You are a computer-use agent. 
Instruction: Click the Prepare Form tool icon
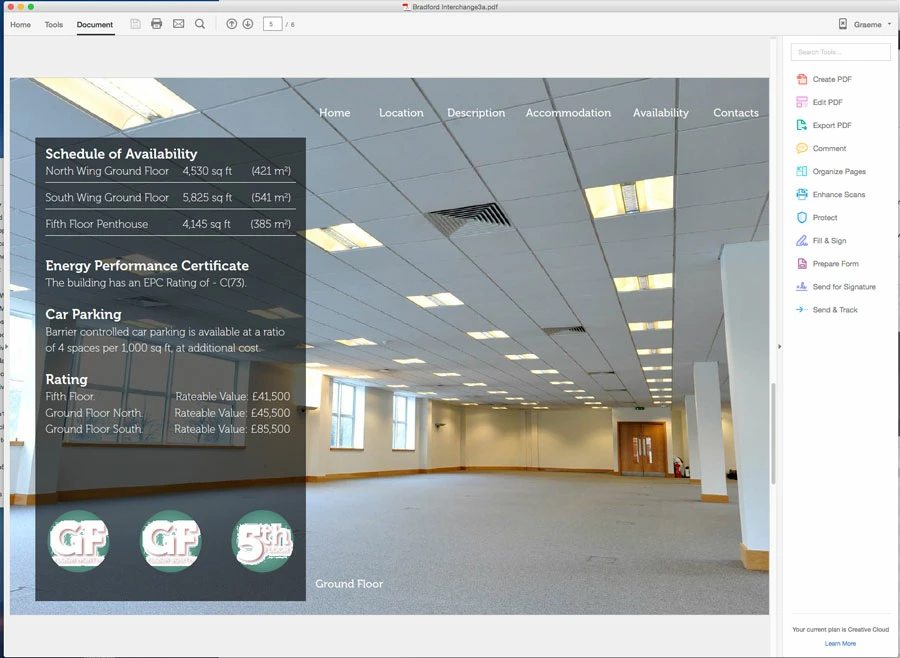pyautogui.click(x=802, y=264)
